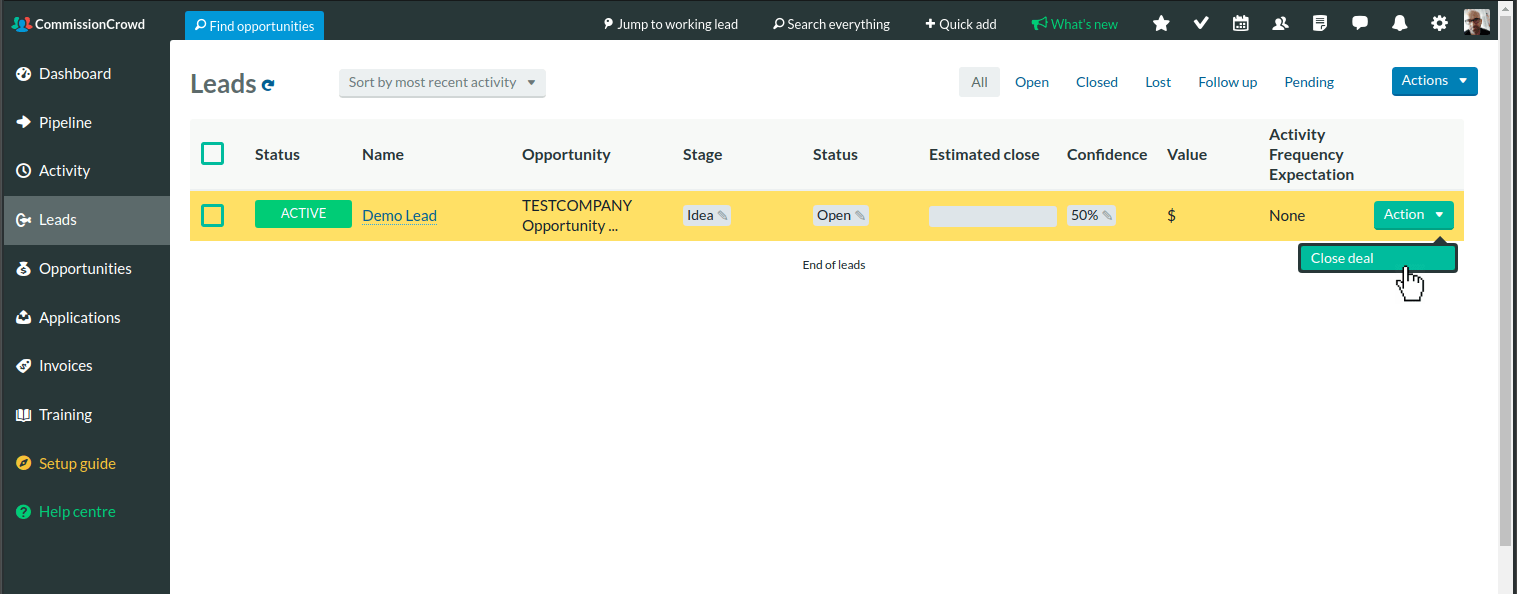
Task: Open the notifications bell icon
Action: pos(1400,24)
